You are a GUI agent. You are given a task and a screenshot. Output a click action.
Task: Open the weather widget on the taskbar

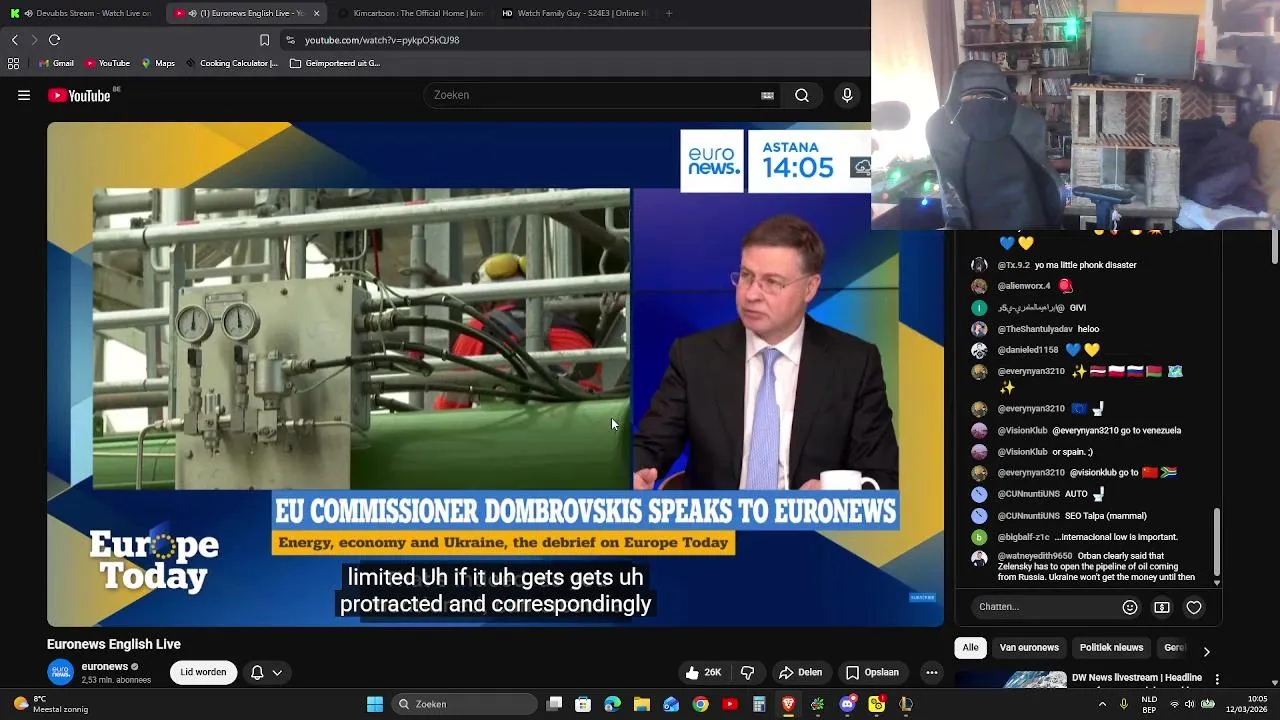coord(50,704)
